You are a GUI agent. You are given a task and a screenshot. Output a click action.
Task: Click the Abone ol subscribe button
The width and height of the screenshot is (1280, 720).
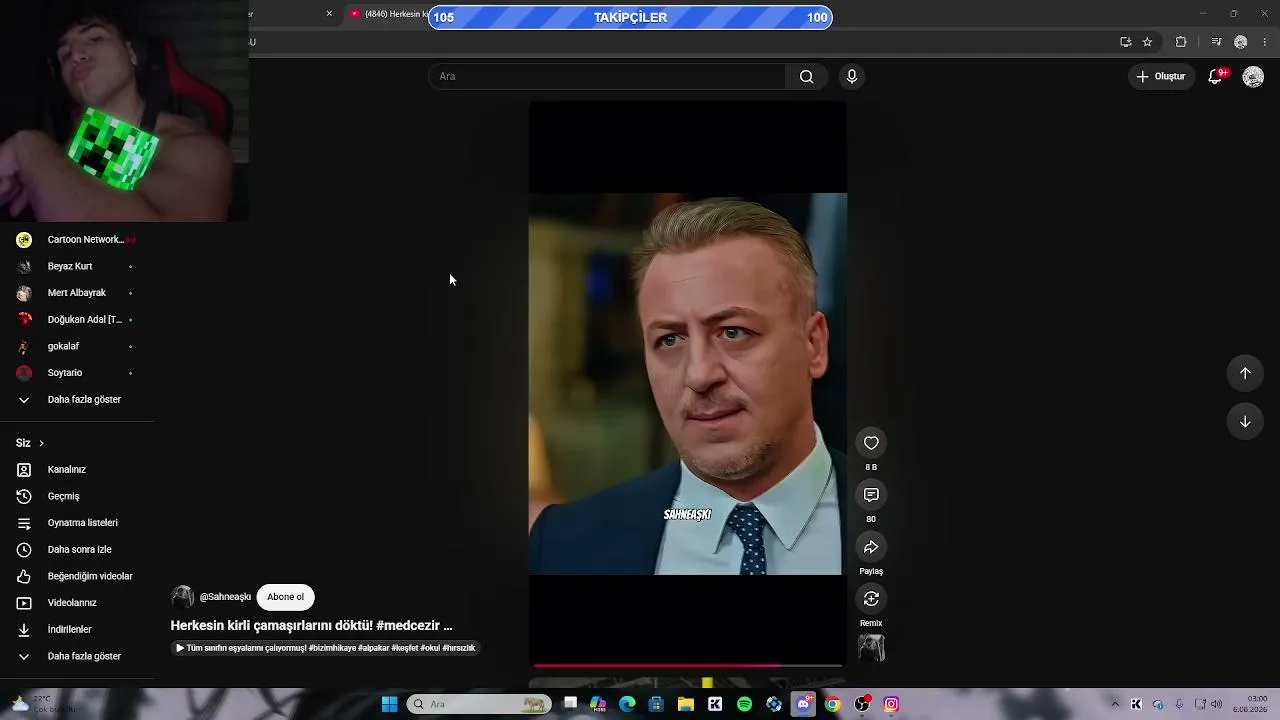click(x=285, y=597)
